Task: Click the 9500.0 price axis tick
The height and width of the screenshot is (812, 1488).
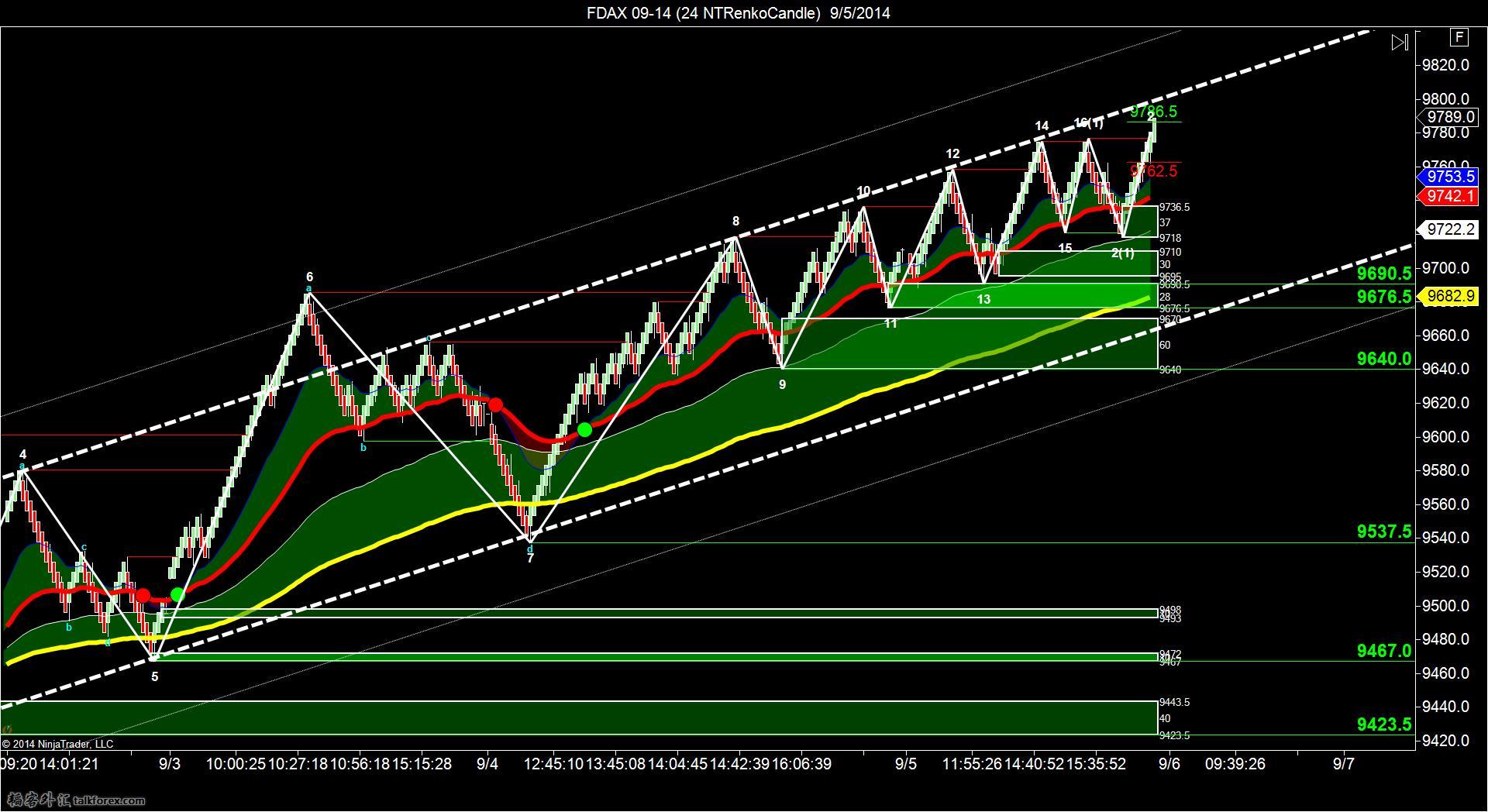Action: coord(1445,606)
